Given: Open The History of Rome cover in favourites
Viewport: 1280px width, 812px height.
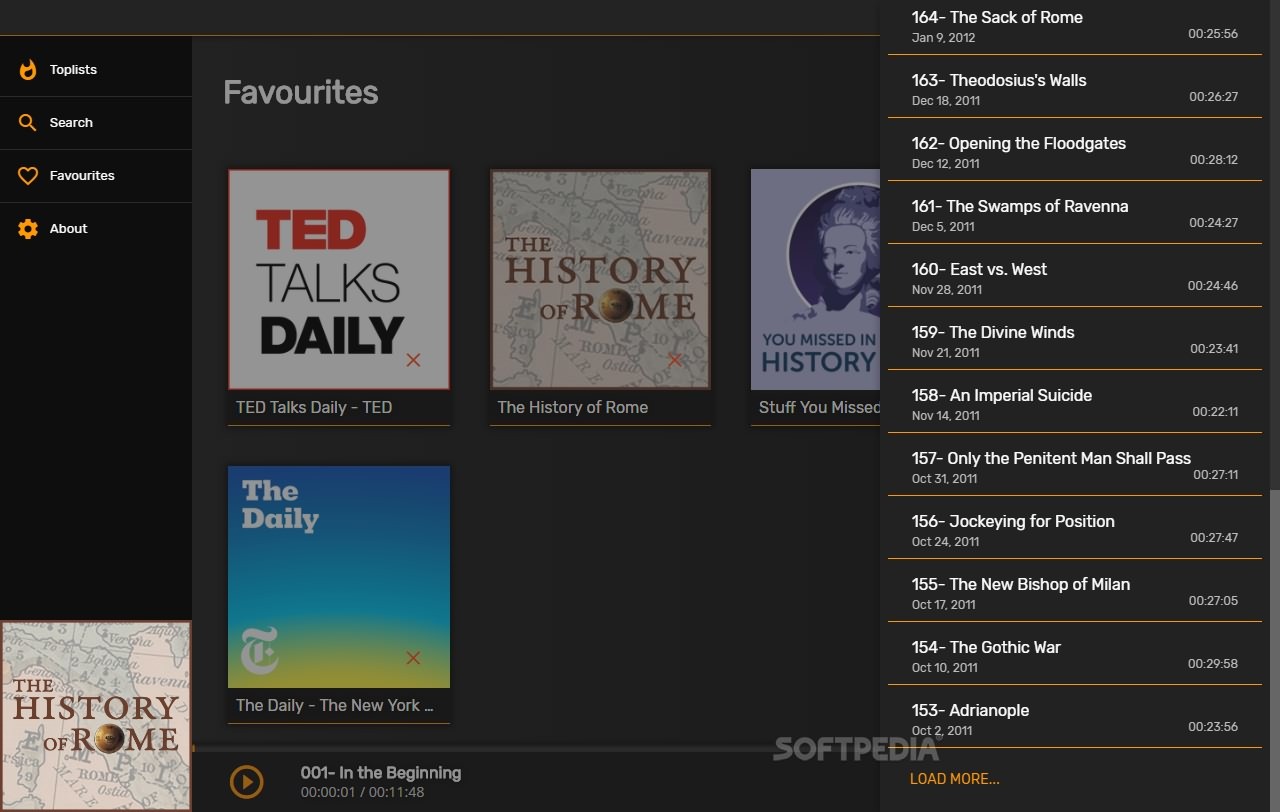Looking at the screenshot, I should pyautogui.click(x=600, y=279).
